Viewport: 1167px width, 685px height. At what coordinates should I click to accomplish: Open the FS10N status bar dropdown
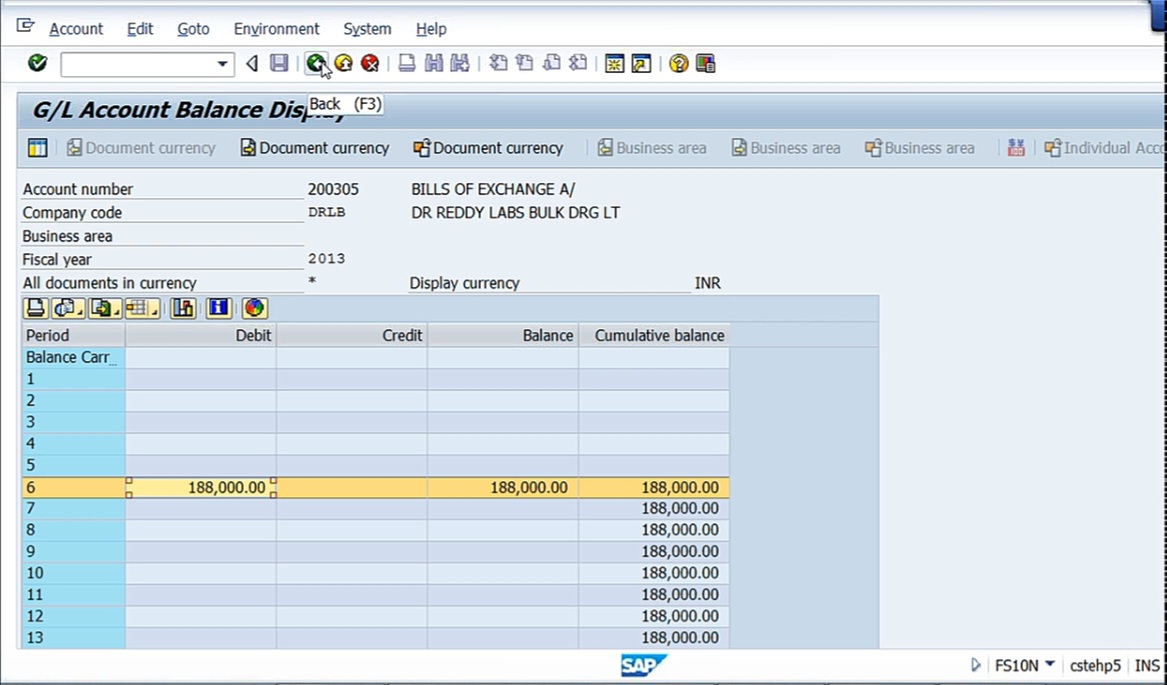[x=1050, y=664]
